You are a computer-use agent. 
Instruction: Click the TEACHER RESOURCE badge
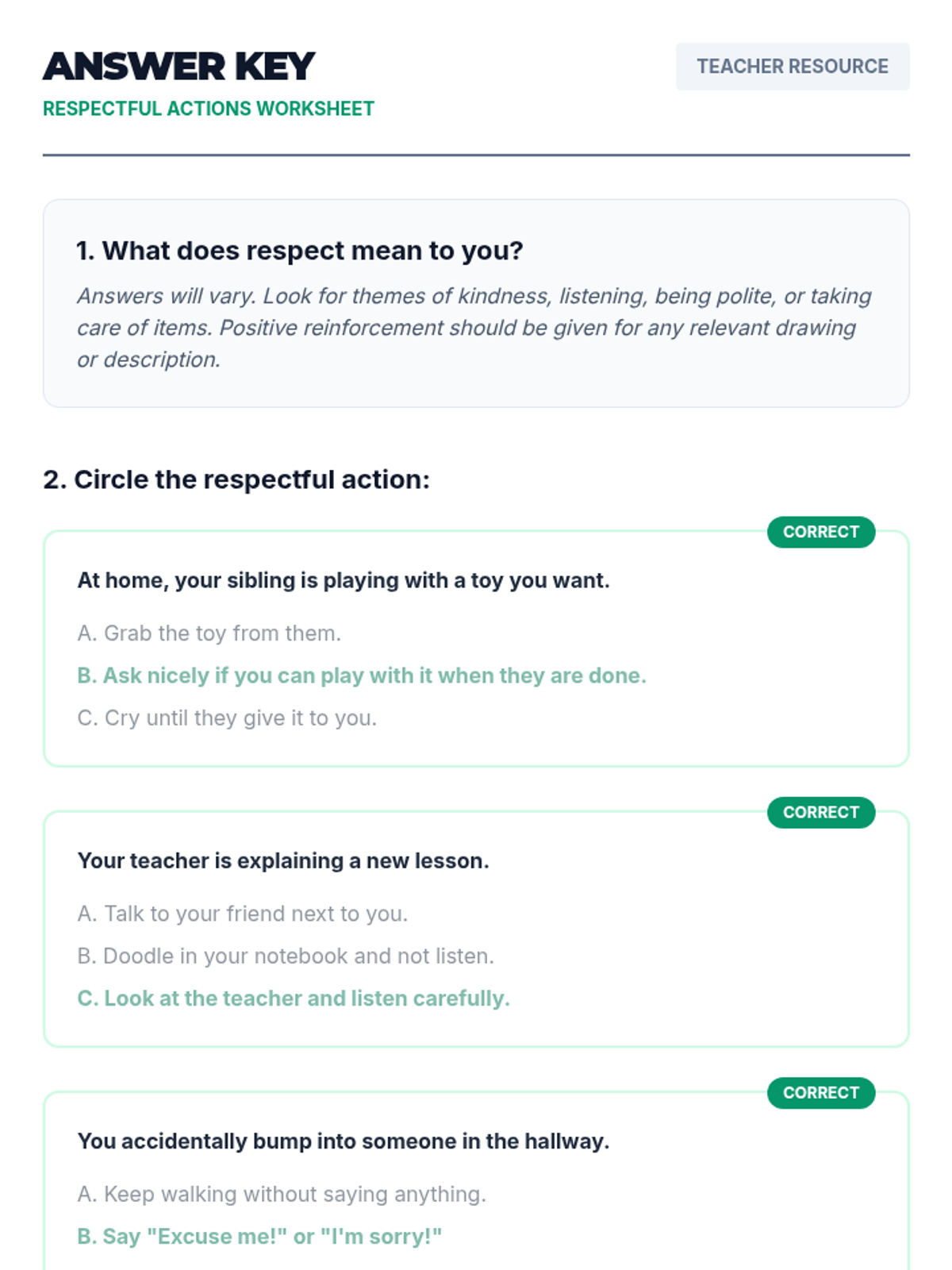tap(792, 67)
